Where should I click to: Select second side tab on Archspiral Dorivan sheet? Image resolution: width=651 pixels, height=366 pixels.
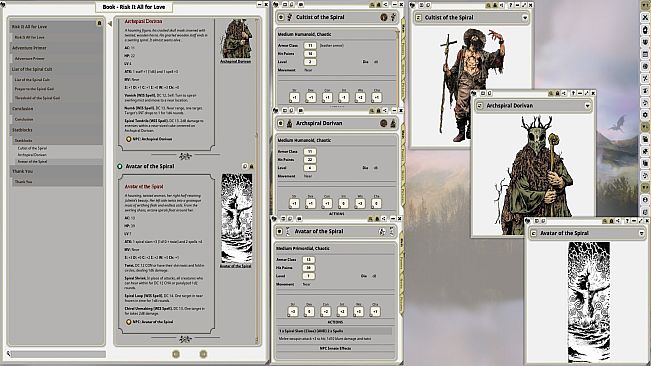tap(402, 155)
